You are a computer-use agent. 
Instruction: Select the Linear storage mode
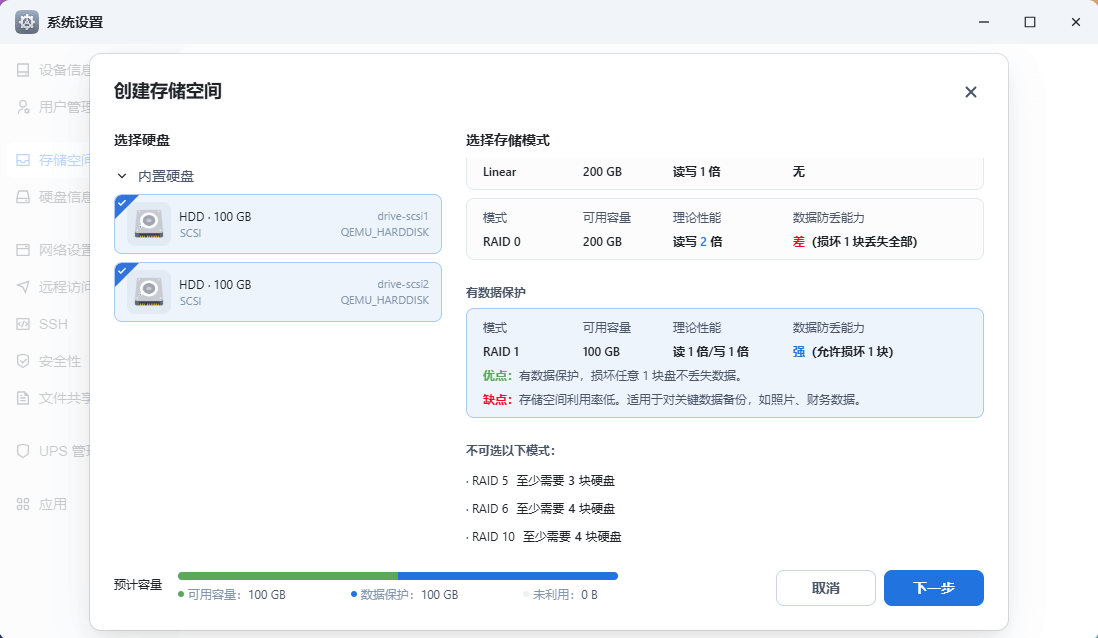click(724, 172)
